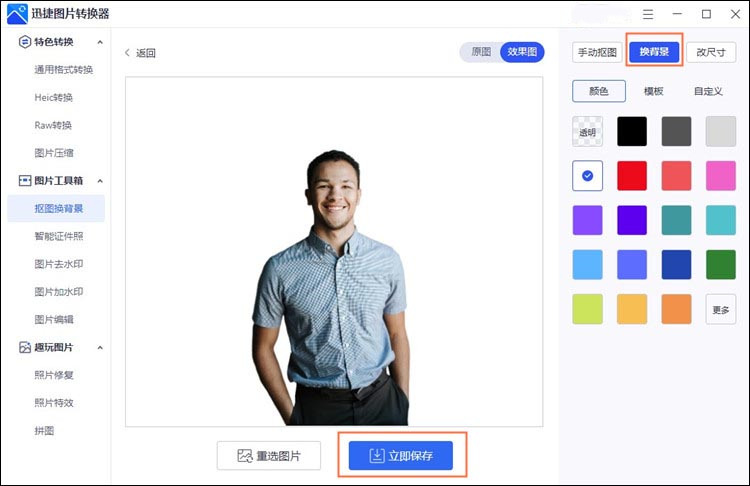This screenshot has width=750, height=486.
Task: Open 更多 for more colors
Action: pos(721,309)
